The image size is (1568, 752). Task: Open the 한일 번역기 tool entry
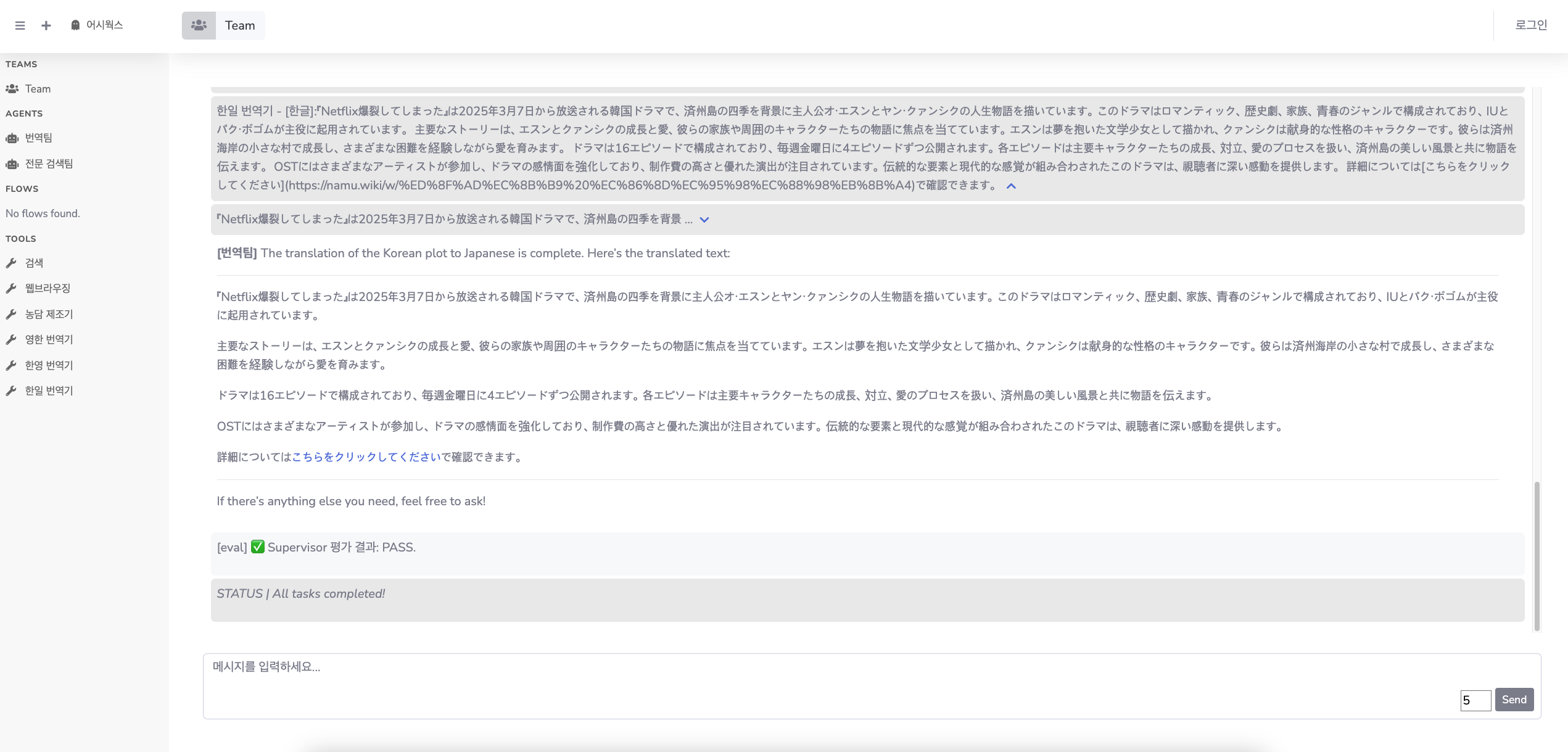pos(49,390)
